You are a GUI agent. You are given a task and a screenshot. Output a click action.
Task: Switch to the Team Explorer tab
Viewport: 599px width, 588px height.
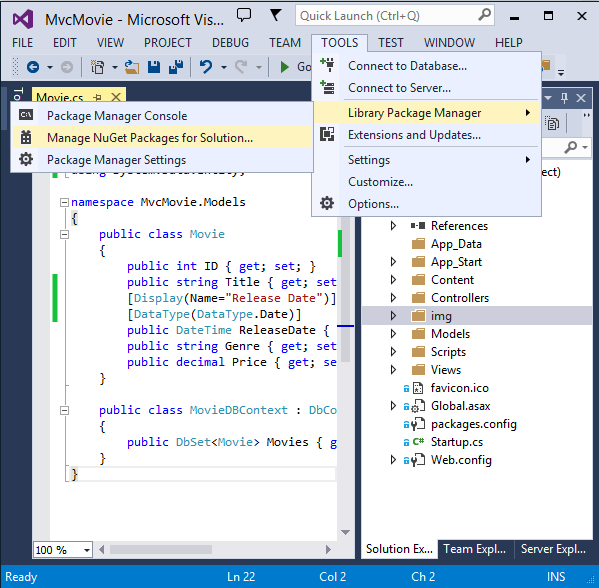tap(475, 549)
